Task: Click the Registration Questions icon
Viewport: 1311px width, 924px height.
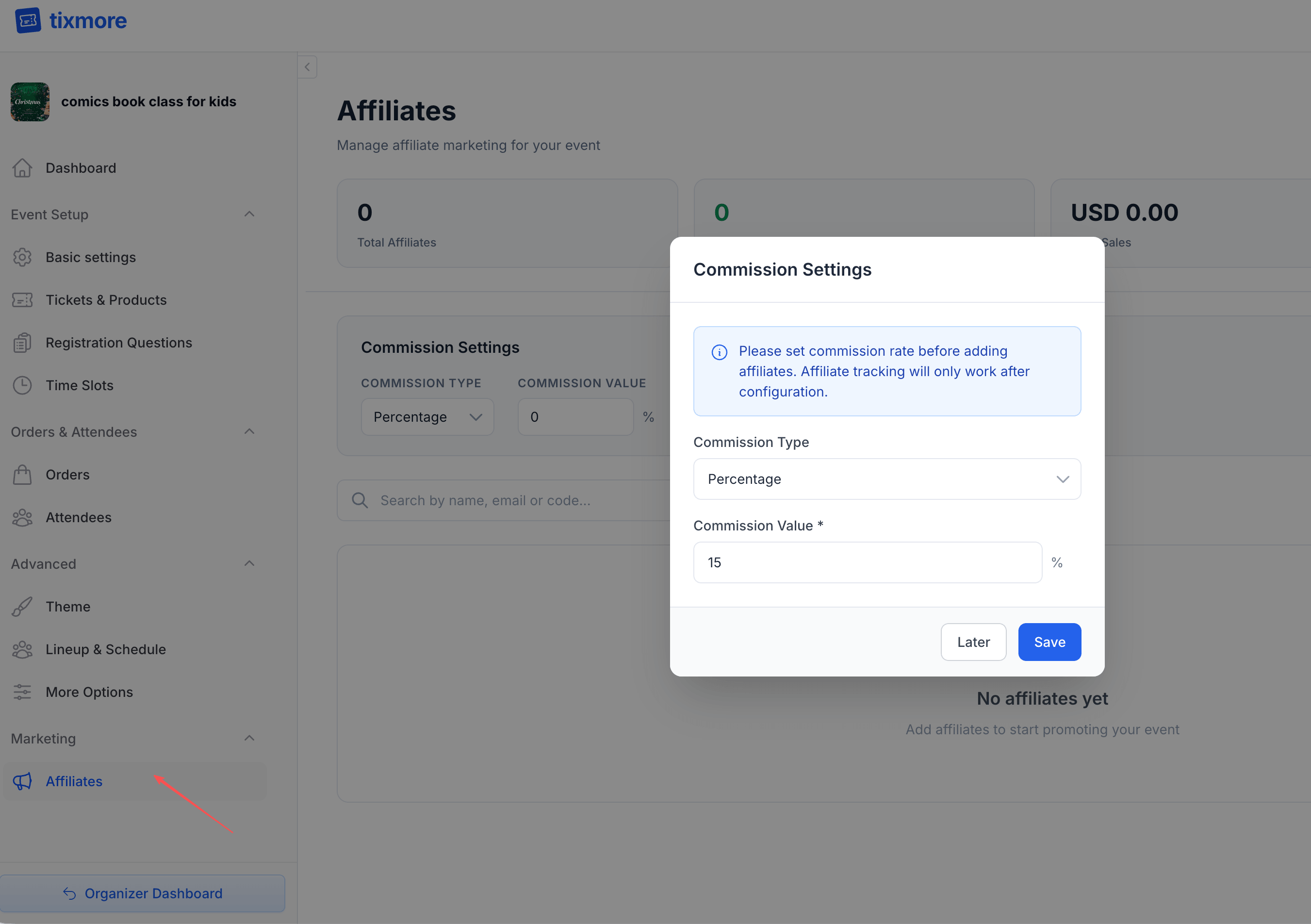Action: click(22, 342)
